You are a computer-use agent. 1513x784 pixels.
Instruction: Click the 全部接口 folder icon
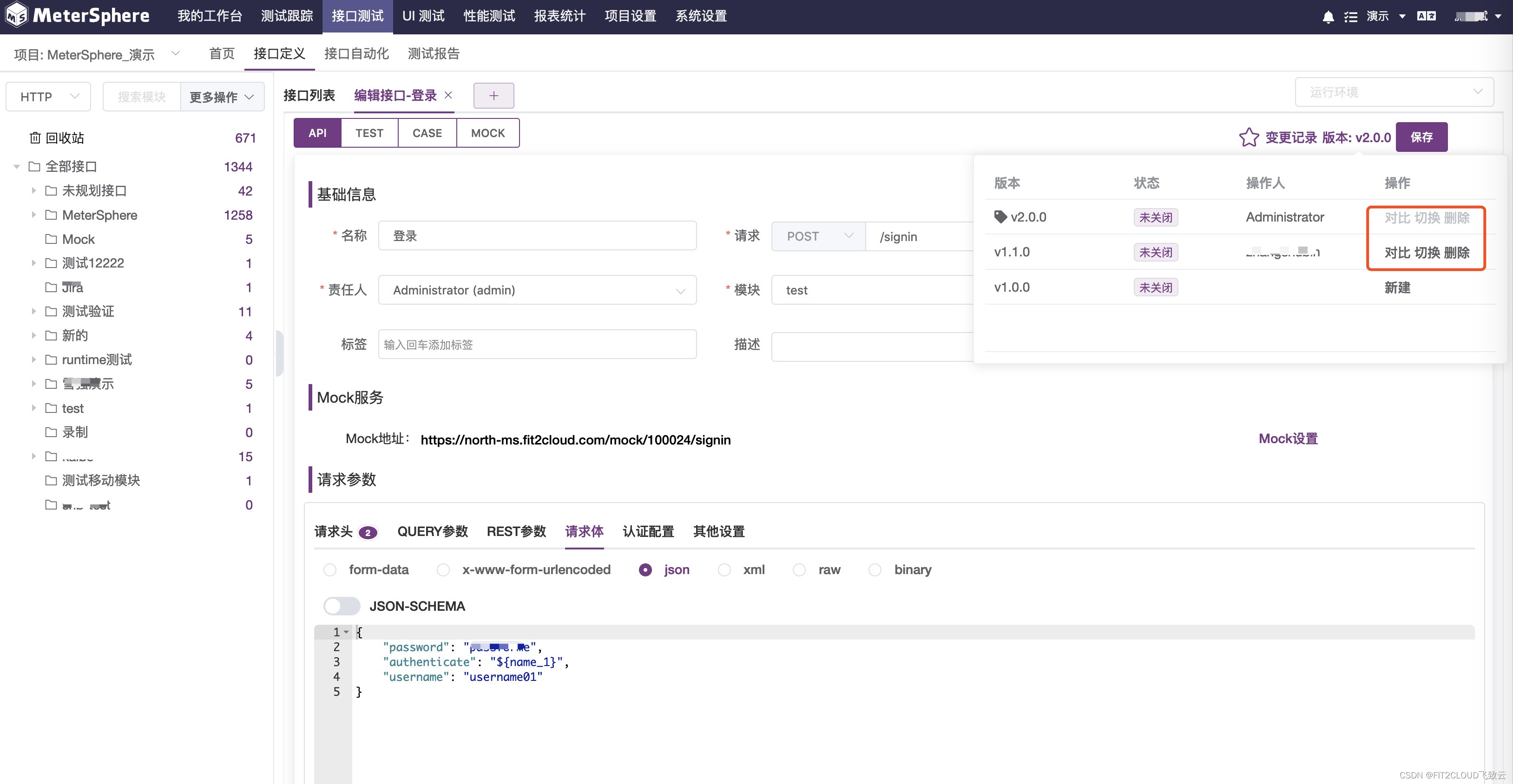[x=35, y=166]
